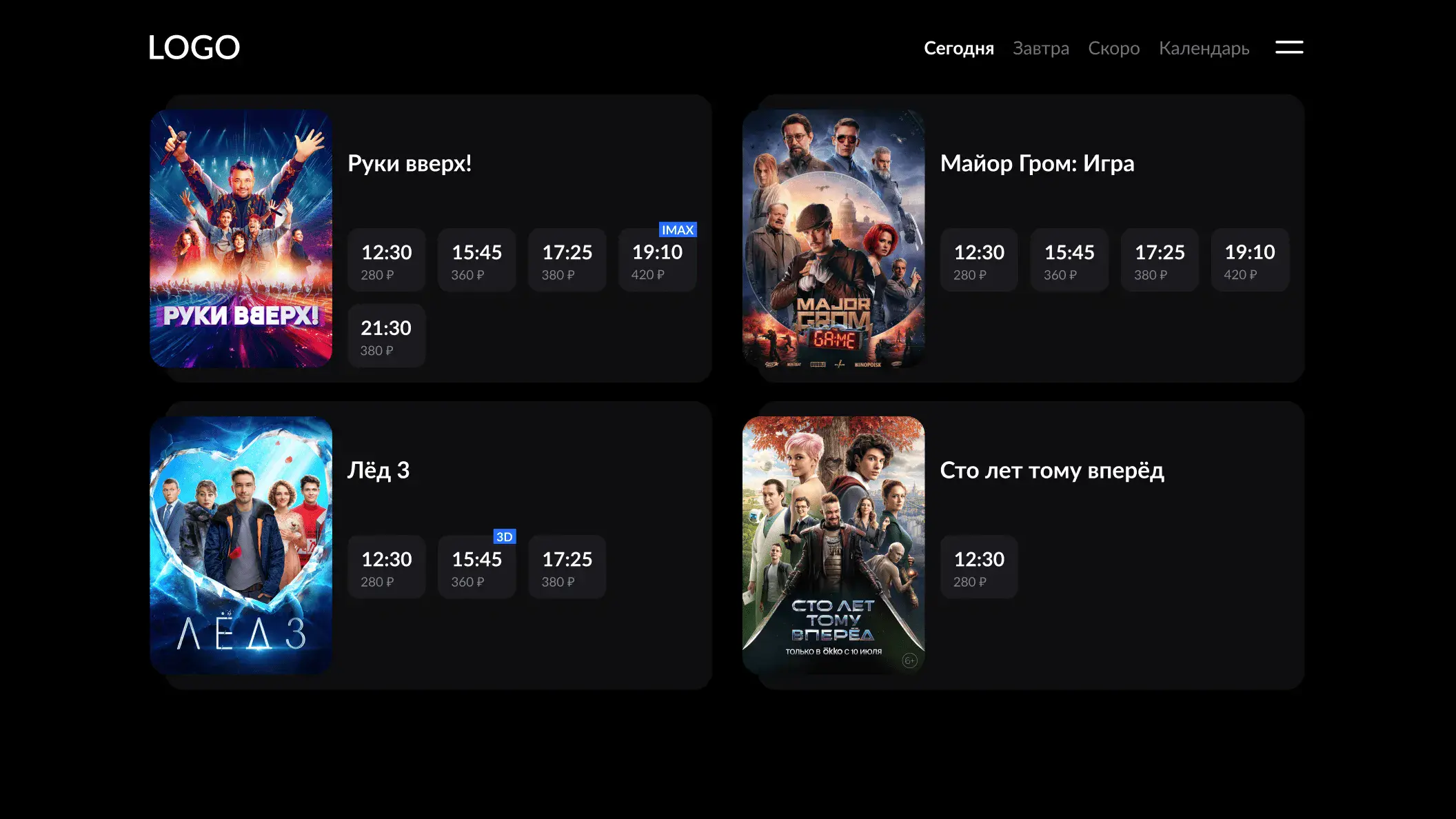Select the 15:45 3D session of Лёд 3
This screenshot has height=819, width=1456.
[477, 567]
